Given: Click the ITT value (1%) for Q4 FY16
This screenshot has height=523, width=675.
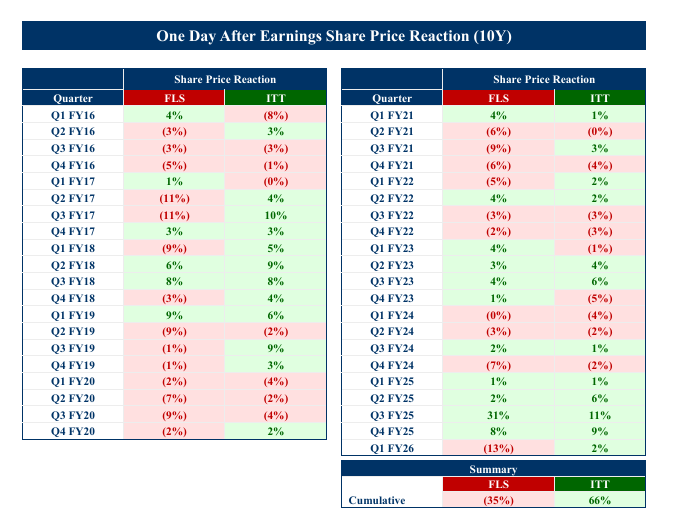Looking at the screenshot, I should (x=276, y=165).
